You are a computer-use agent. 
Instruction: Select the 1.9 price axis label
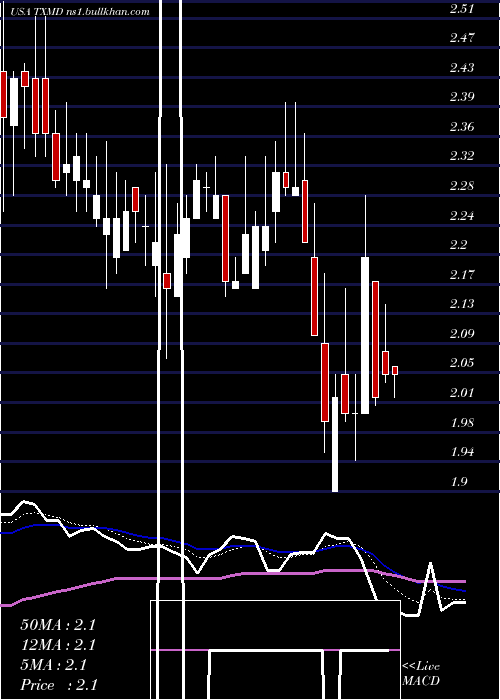pyautogui.click(x=458, y=482)
